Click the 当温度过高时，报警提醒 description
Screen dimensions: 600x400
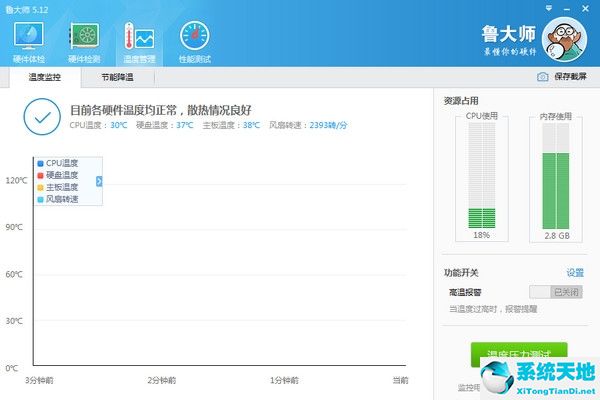[493, 309]
